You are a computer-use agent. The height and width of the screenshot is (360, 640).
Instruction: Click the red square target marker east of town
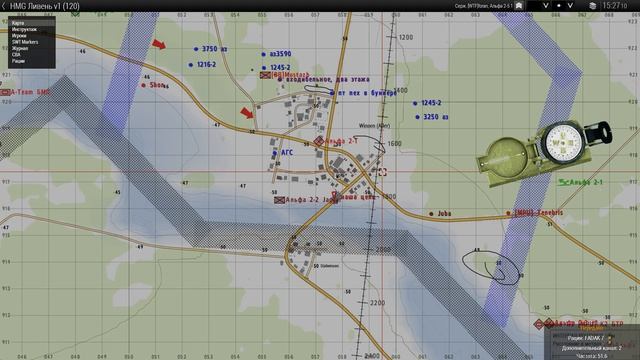382,172
